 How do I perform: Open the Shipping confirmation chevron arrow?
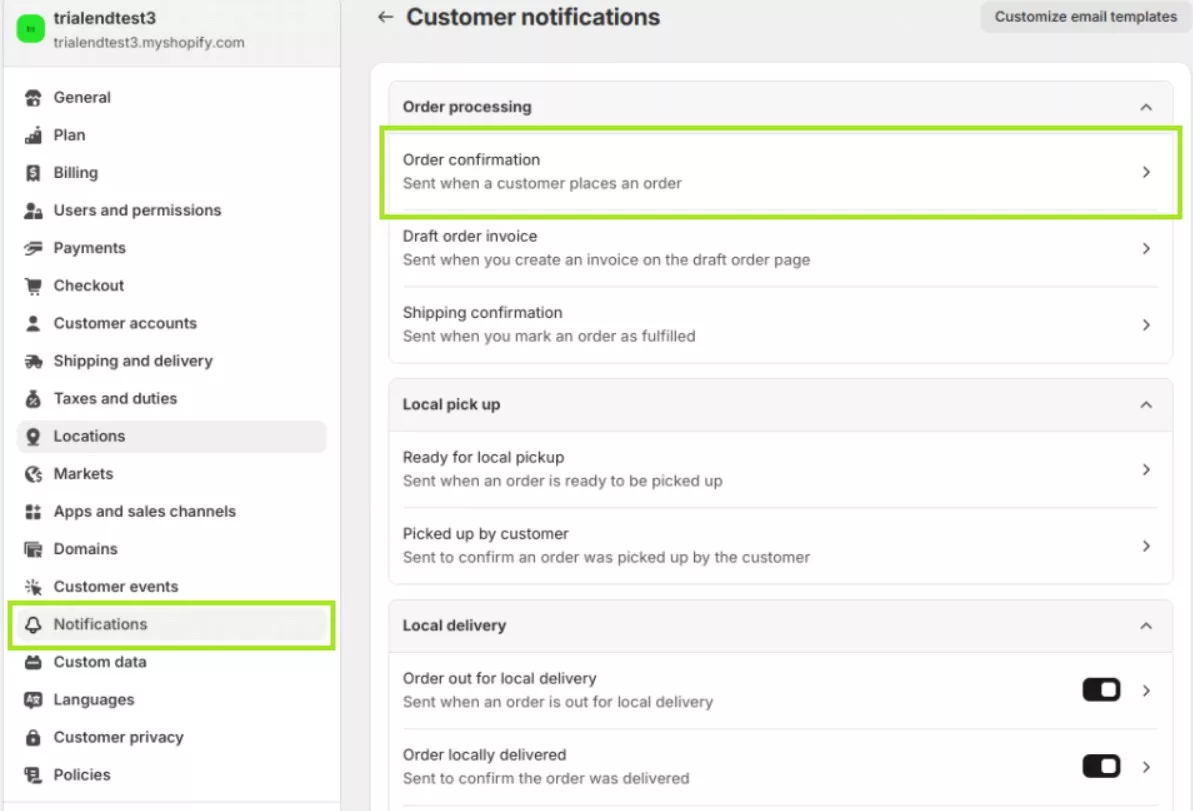(1146, 325)
